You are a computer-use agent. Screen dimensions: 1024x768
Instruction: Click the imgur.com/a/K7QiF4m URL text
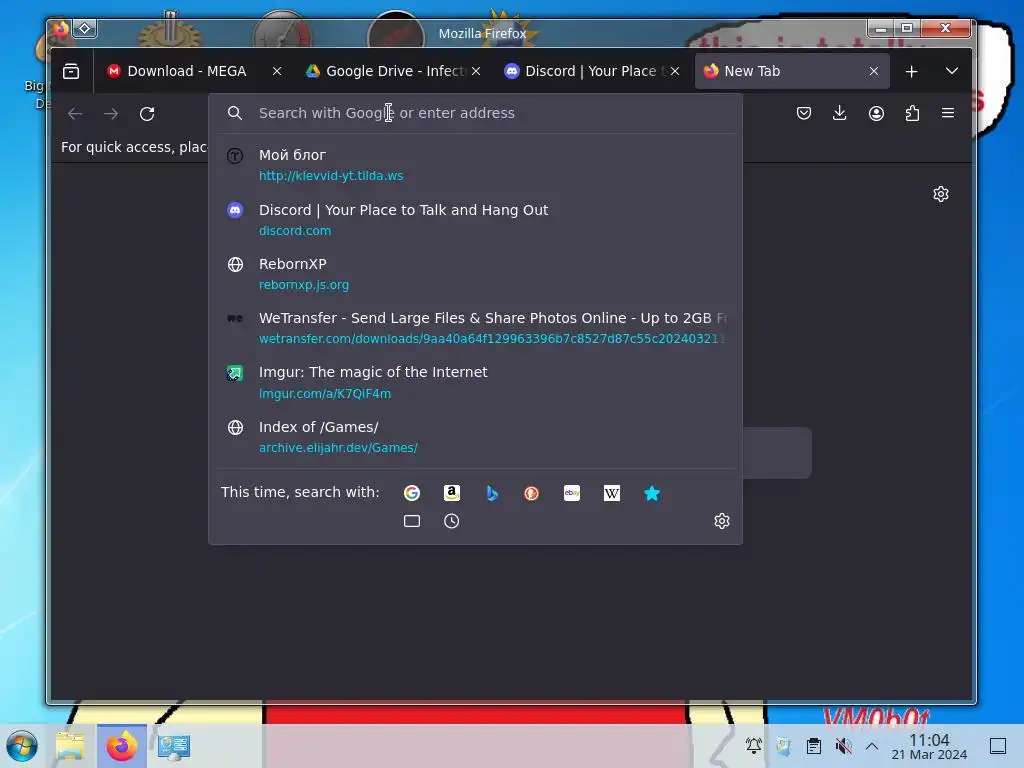[325, 393]
